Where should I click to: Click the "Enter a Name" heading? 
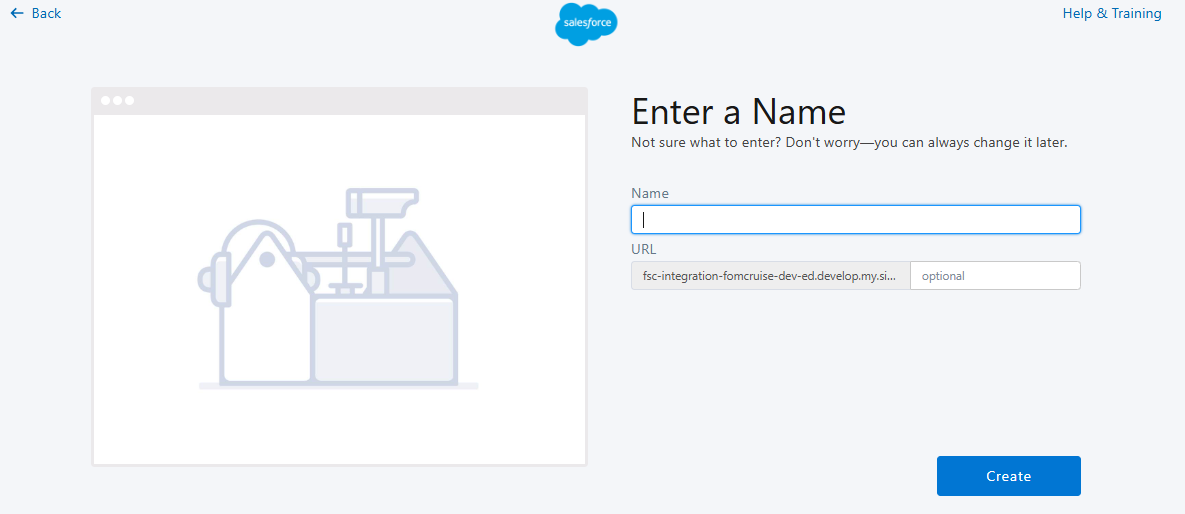pos(738,111)
